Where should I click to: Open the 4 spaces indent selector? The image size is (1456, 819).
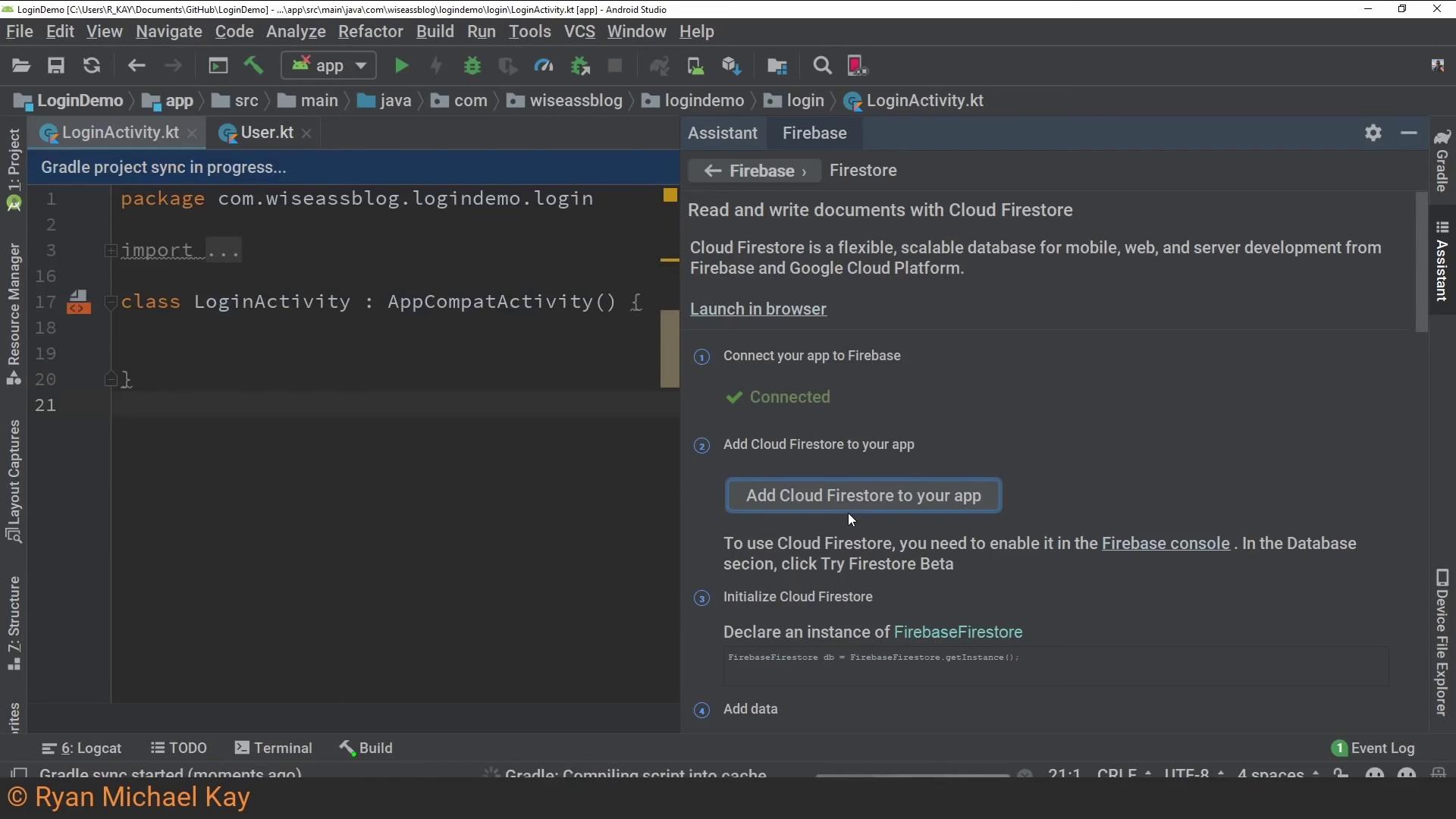[1278, 773]
